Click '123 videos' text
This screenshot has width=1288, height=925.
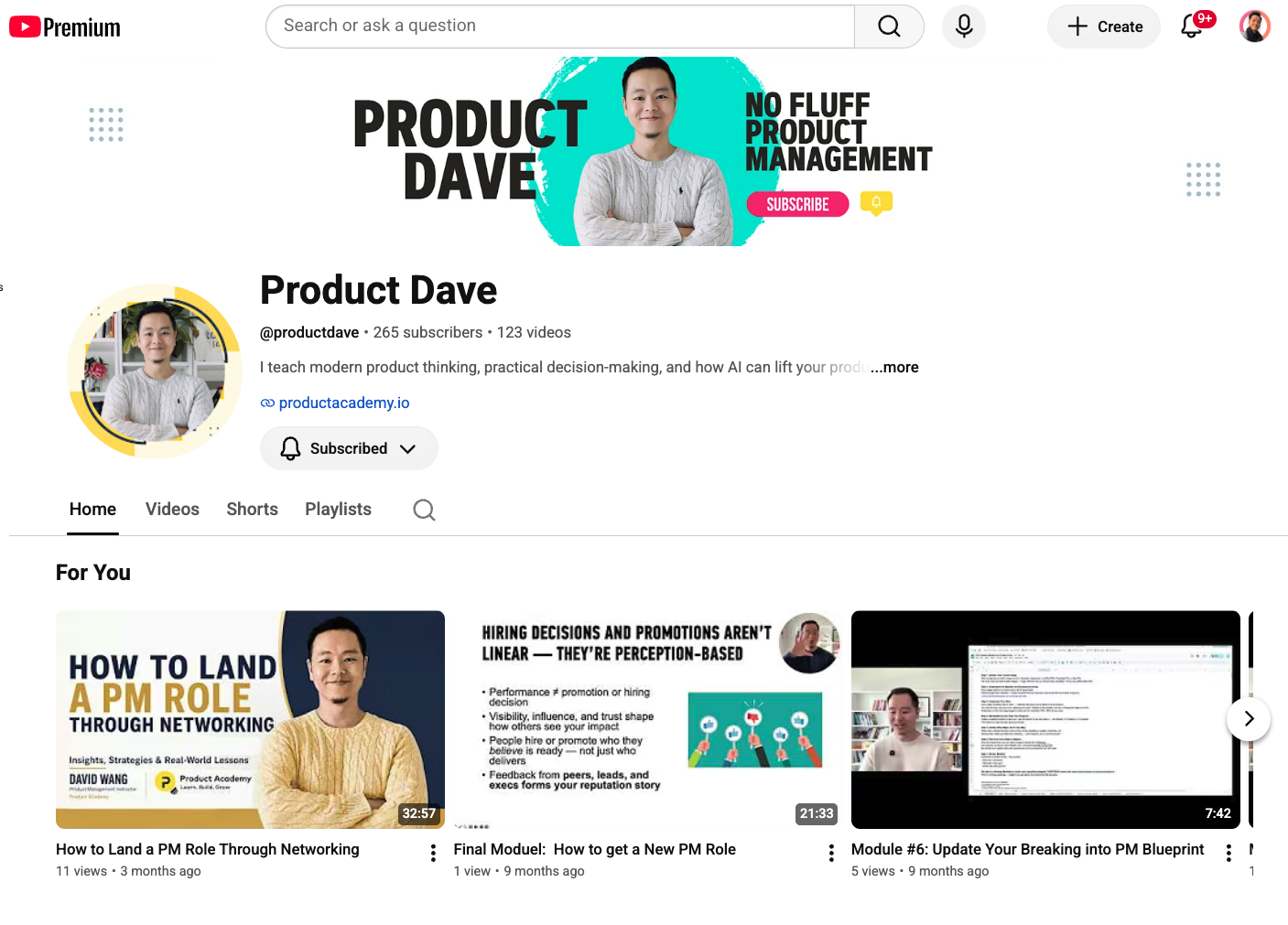[534, 332]
